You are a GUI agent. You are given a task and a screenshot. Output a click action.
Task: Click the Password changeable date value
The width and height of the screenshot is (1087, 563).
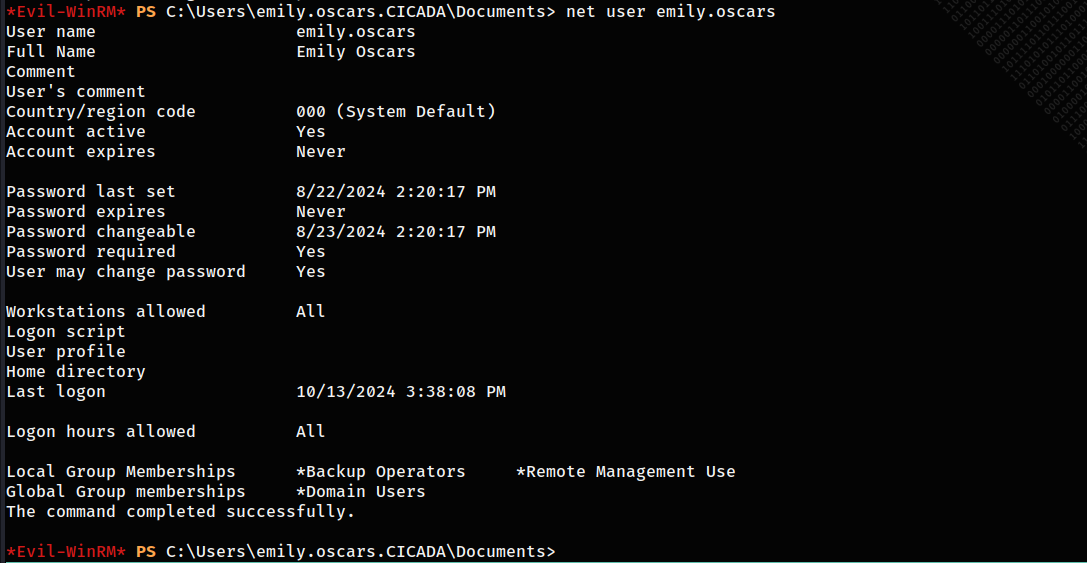396,232
